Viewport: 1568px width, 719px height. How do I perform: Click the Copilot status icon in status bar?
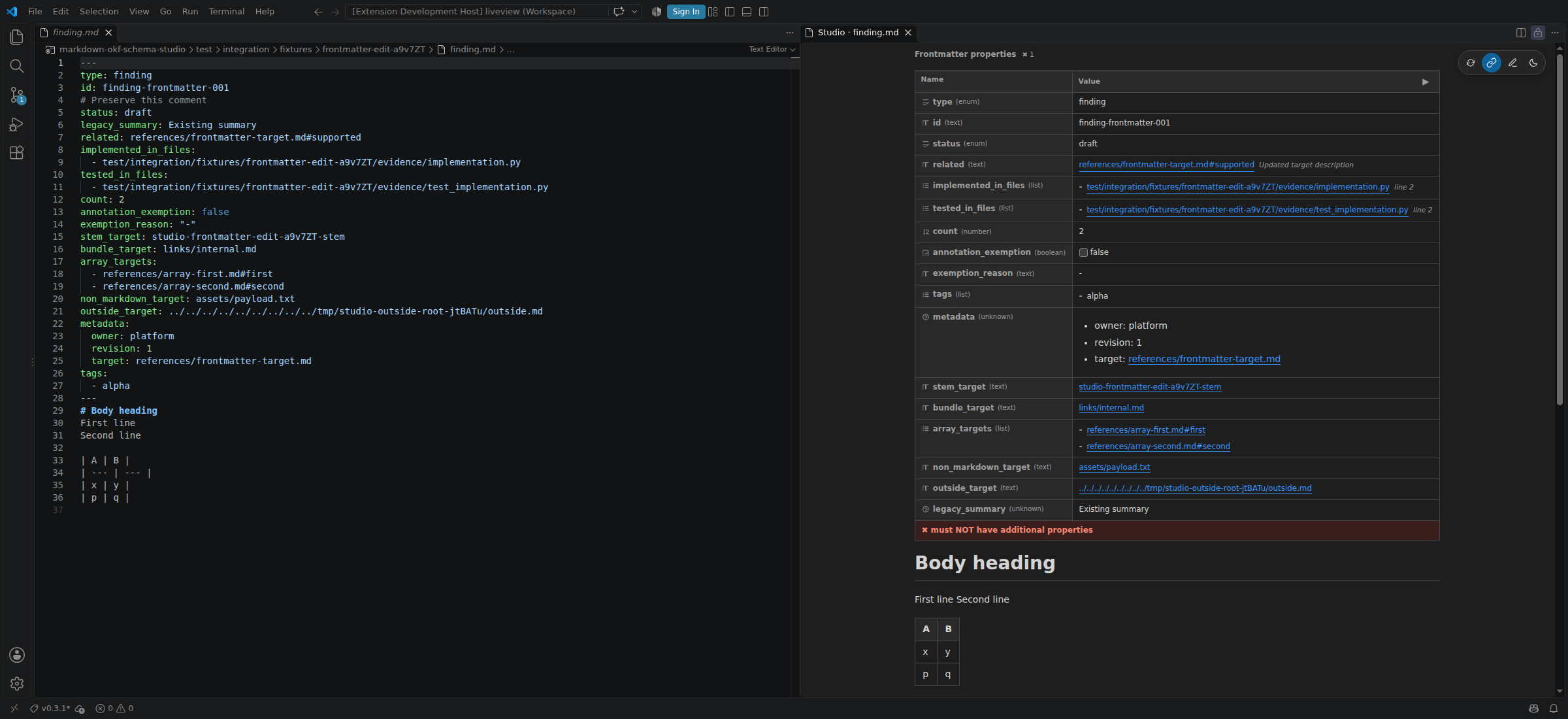pos(1534,709)
